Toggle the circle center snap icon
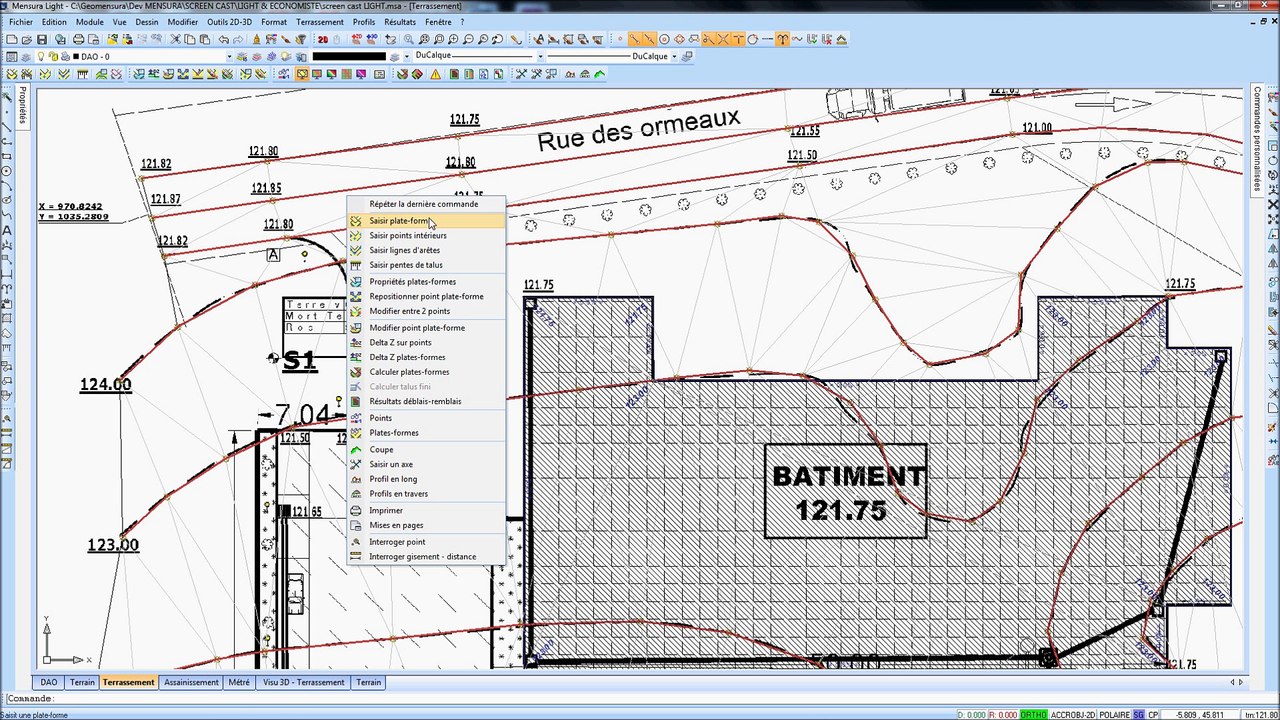The height and width of the screenshot is (720, 1280). coord(664,39)
